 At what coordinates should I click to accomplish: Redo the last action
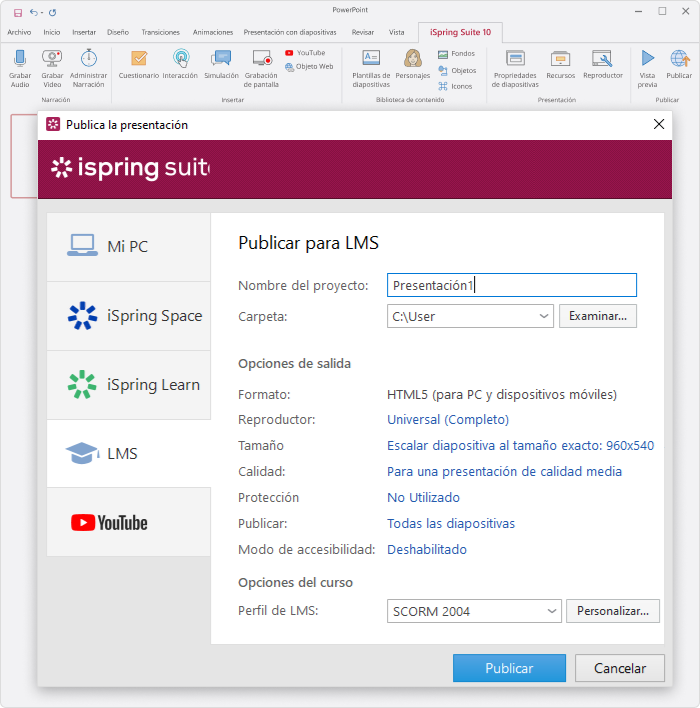tap(52, 12)
